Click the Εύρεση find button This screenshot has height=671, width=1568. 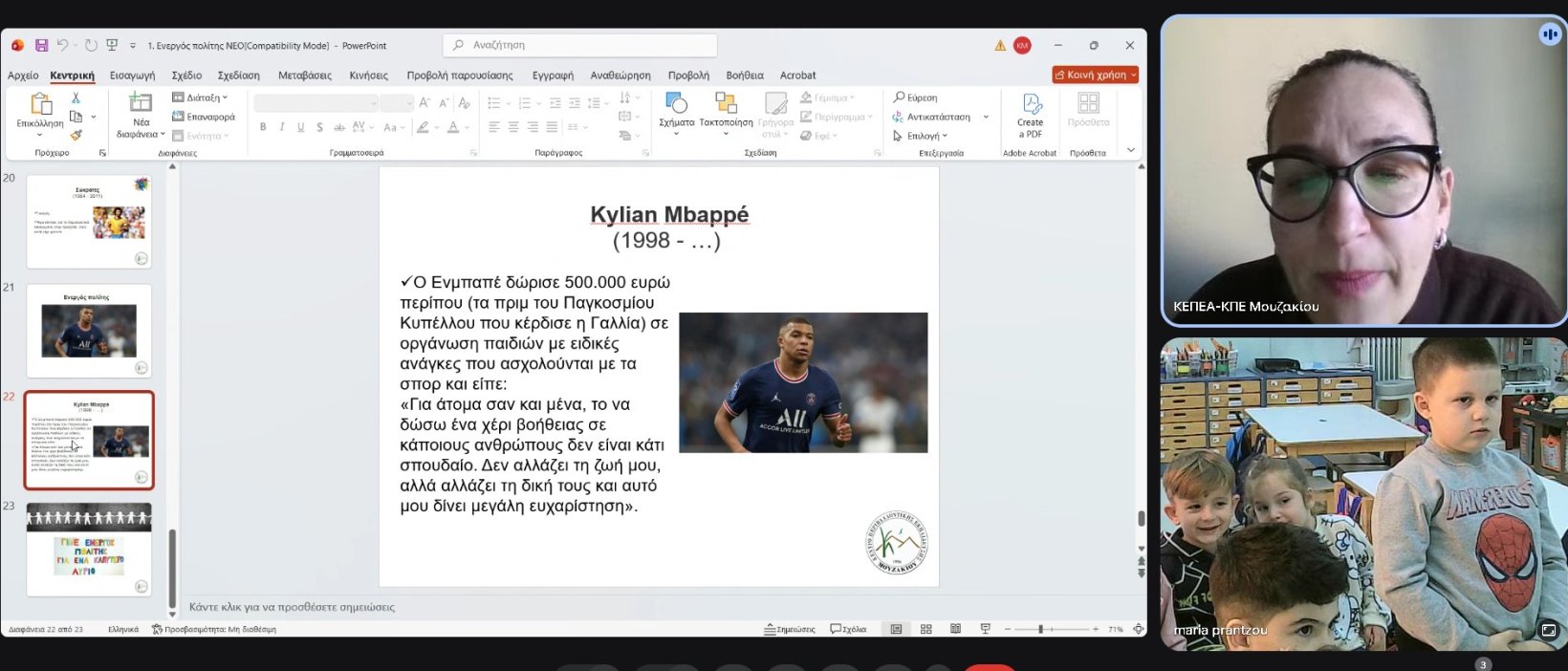[x=915, y=97]
